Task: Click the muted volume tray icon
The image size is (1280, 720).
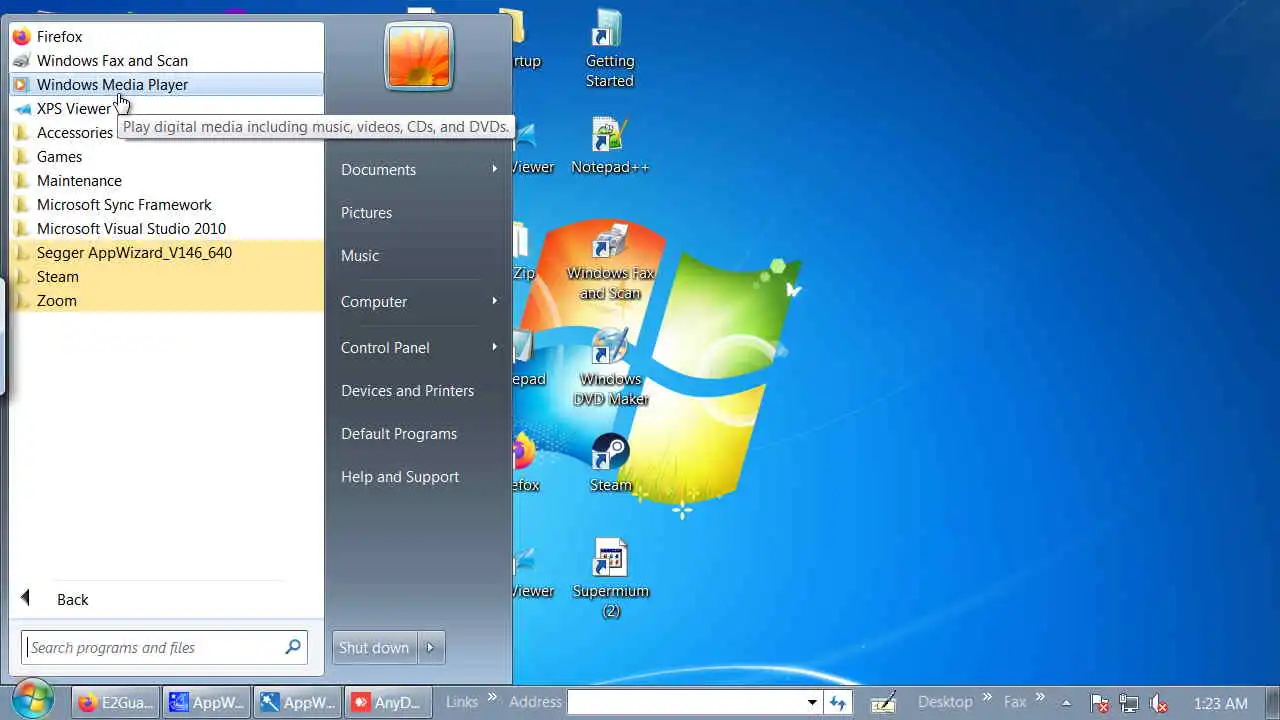Action: tap(1159, 703)
